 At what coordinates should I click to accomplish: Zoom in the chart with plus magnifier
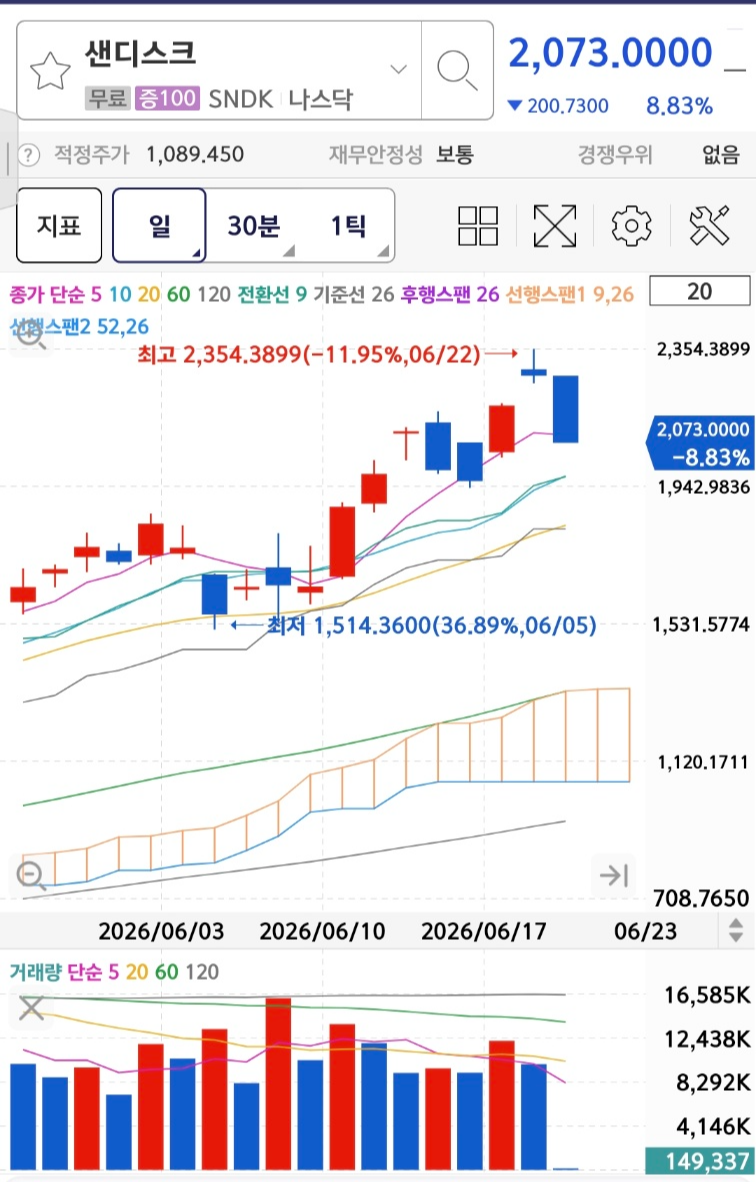(x=31, y=336)
